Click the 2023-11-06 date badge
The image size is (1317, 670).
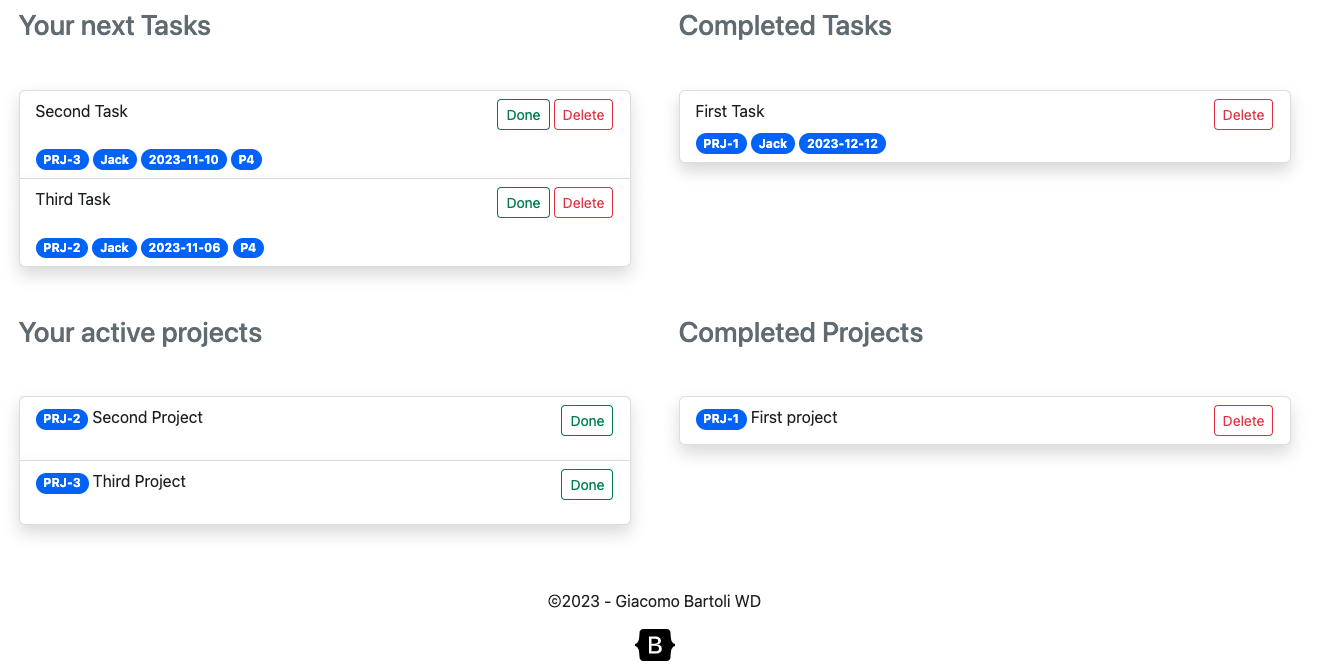[x=184, y=248]
